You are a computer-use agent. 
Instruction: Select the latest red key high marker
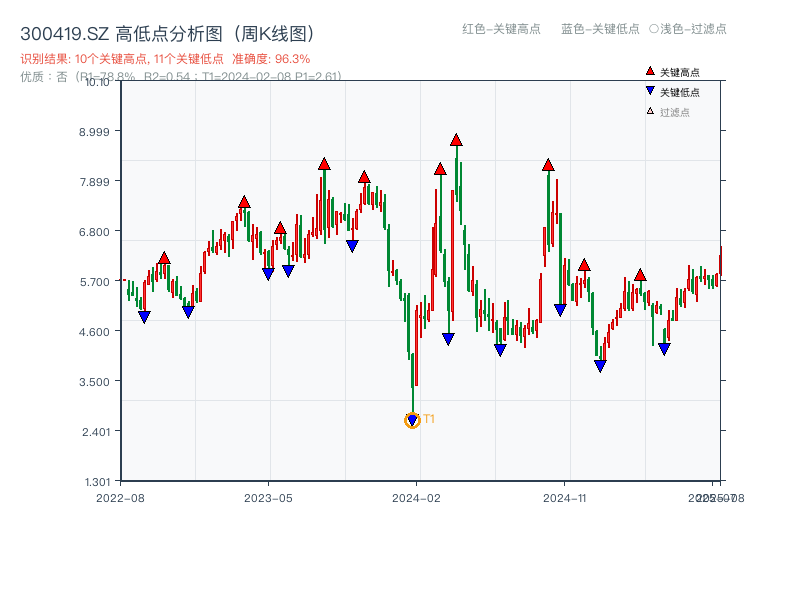click(640, 275)
